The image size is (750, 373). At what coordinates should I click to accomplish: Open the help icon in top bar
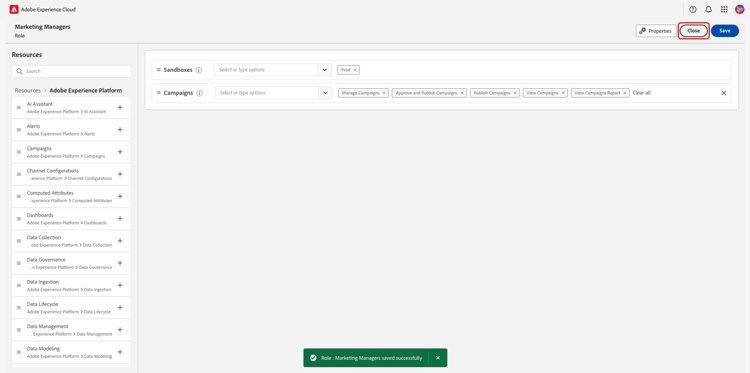693,10
